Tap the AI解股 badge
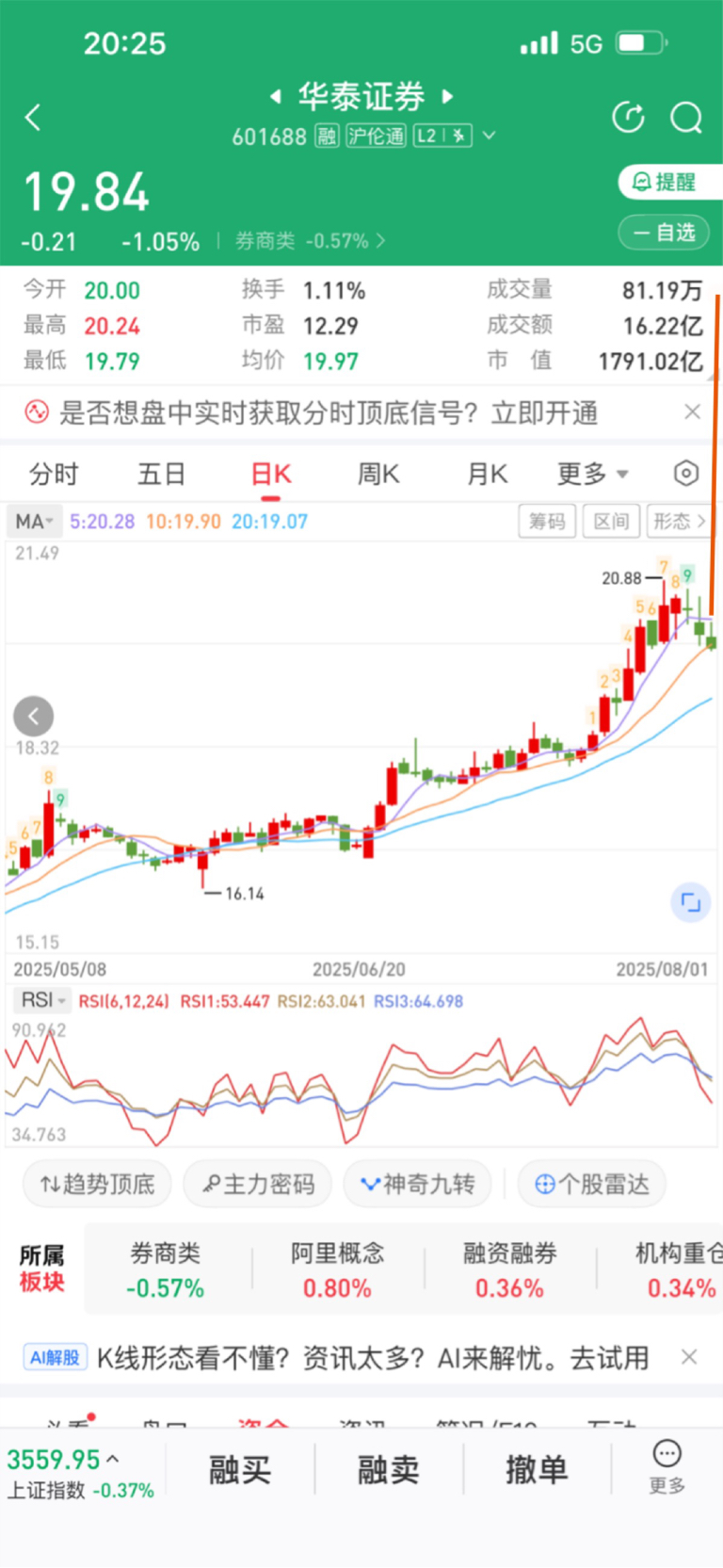 pos(55,1357)
